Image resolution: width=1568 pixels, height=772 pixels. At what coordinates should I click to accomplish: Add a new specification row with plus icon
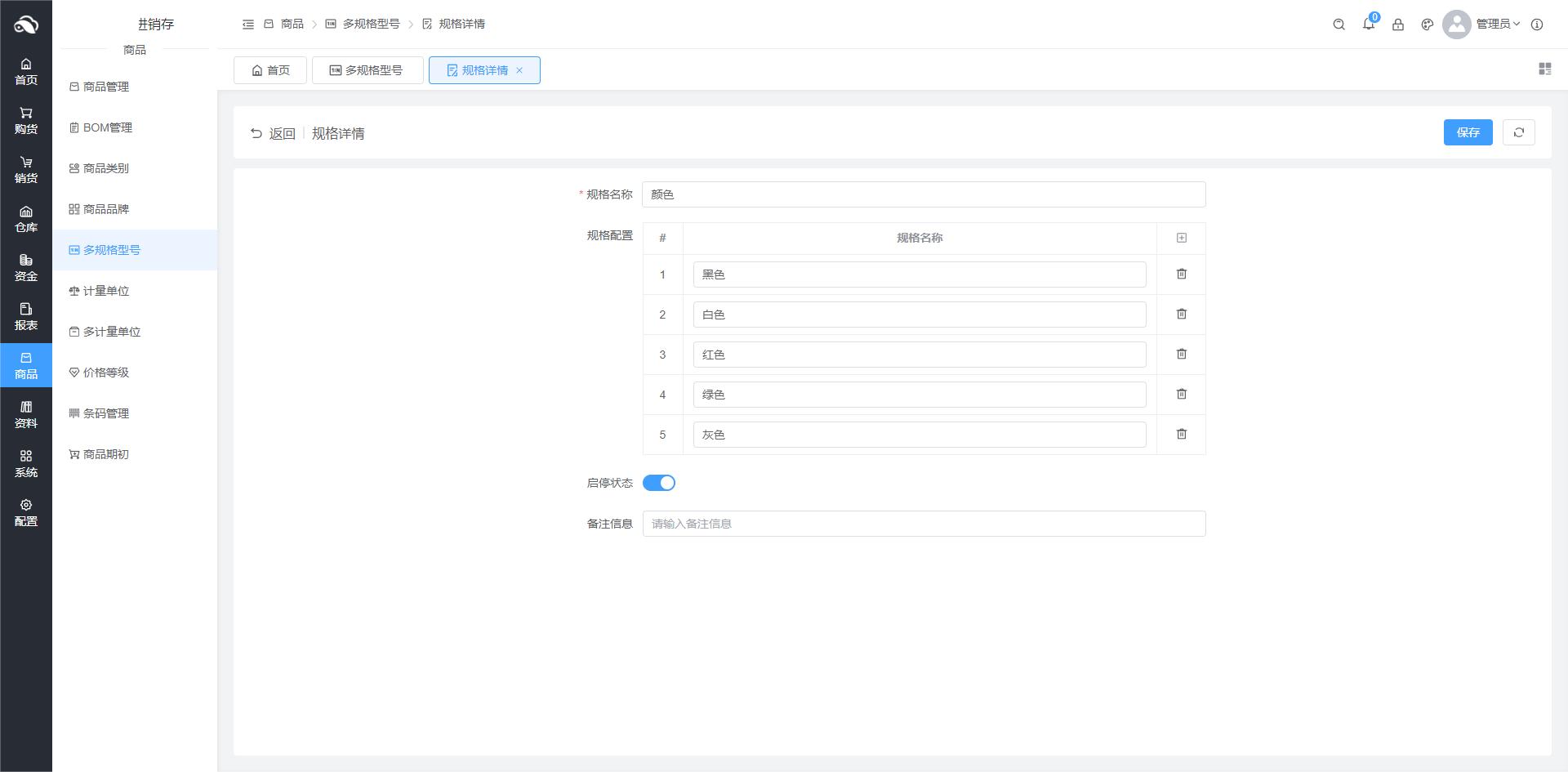(x=1181, y=238)
